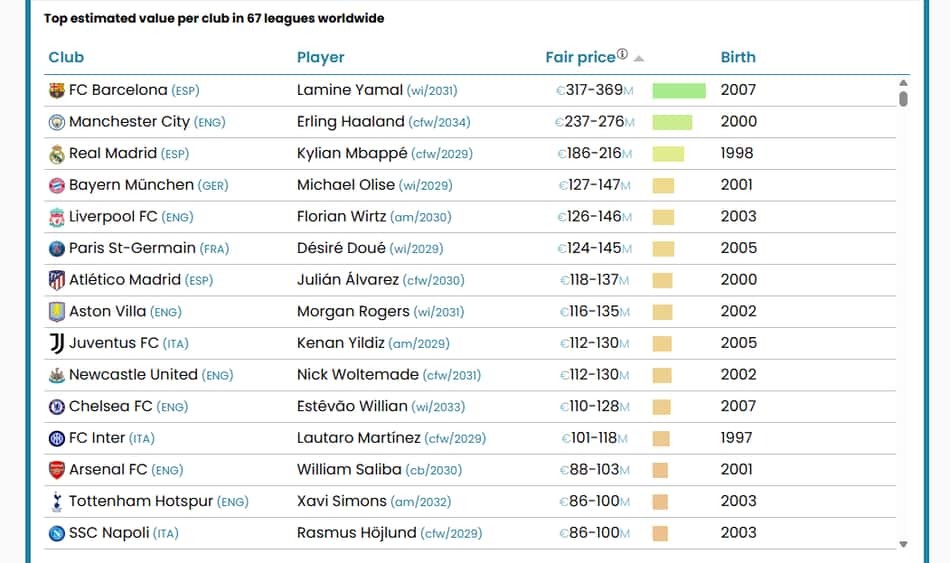Sort table by Player column header
The width and height of the screenshot is (950, 563).
pos(321,58)
